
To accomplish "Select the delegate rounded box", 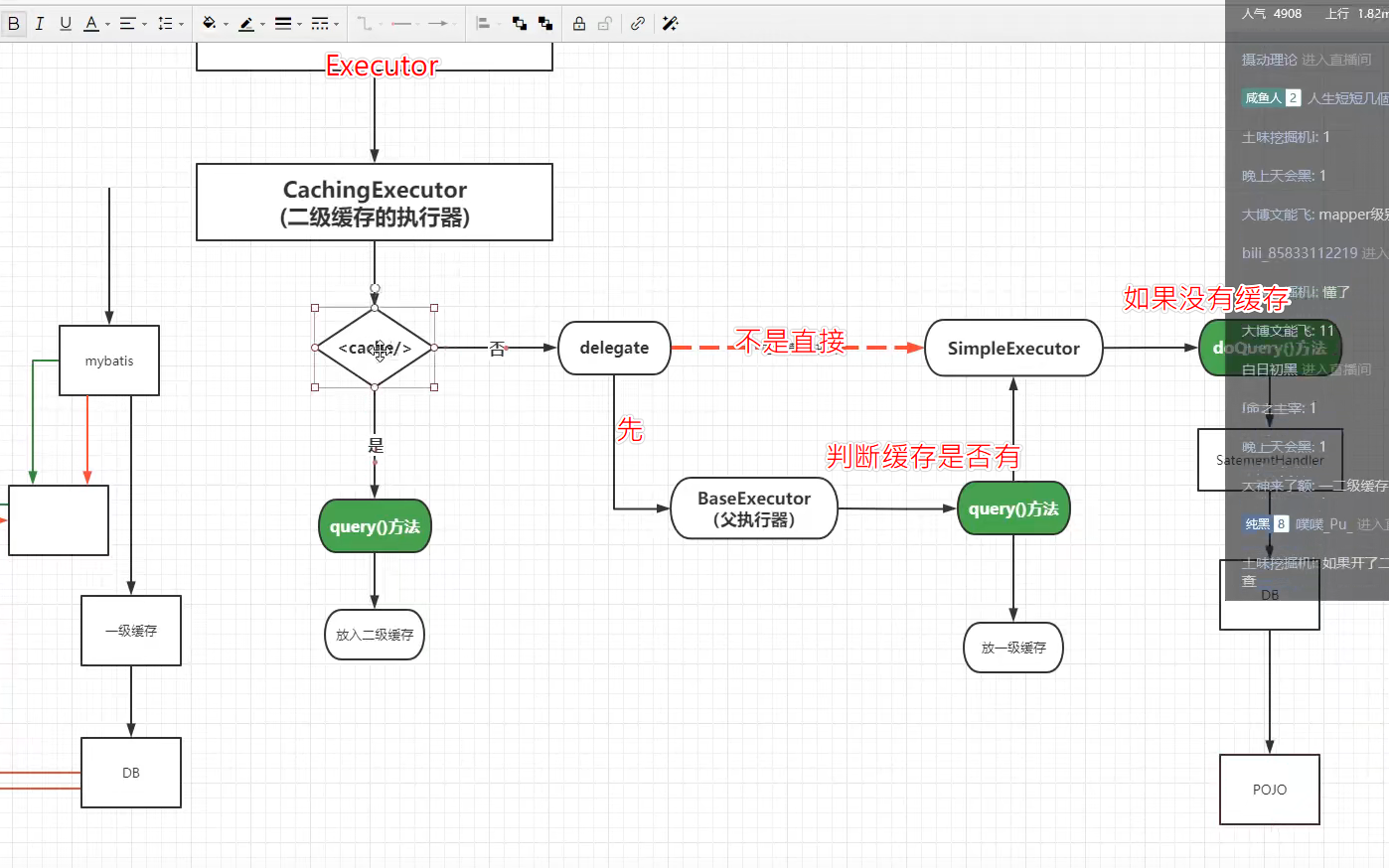I will point(614,348).
